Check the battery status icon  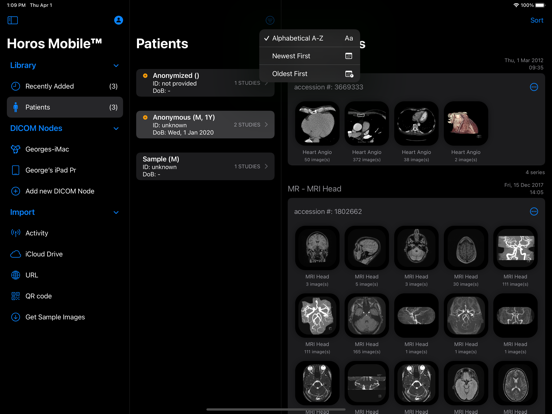540,5
